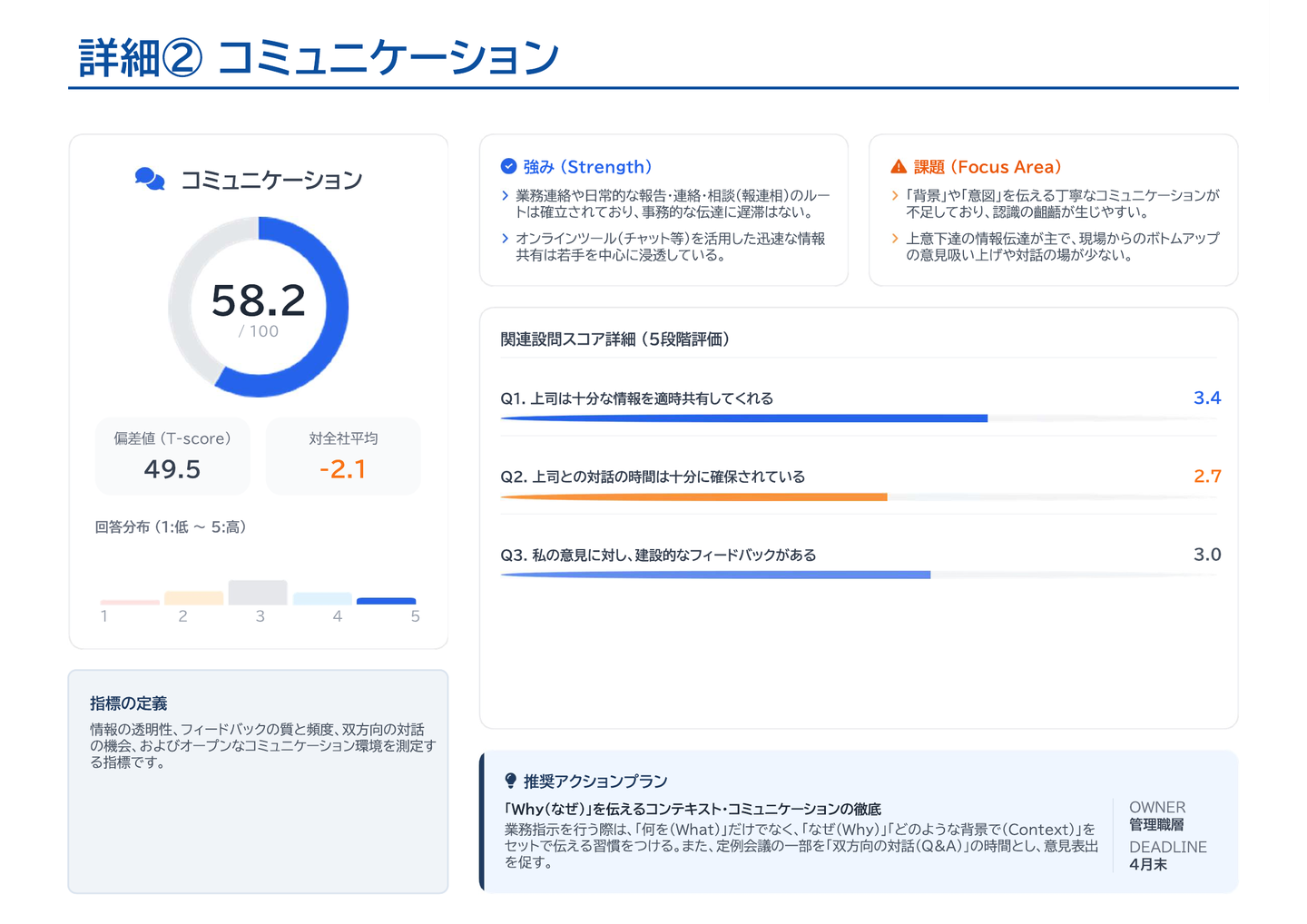1307x924 pixels.
Task: Click the 指標の定義 heading
Action: coord(128,703)
